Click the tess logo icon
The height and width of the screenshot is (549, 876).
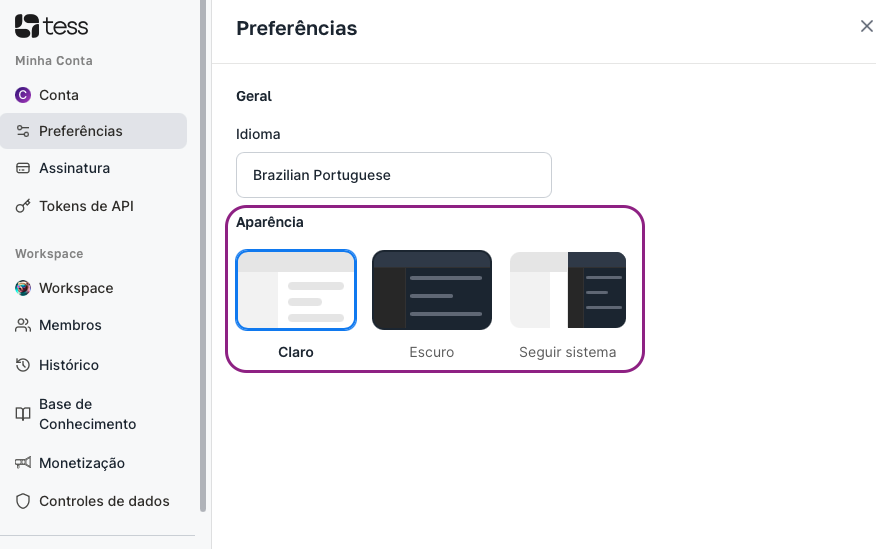coord(27,26)
